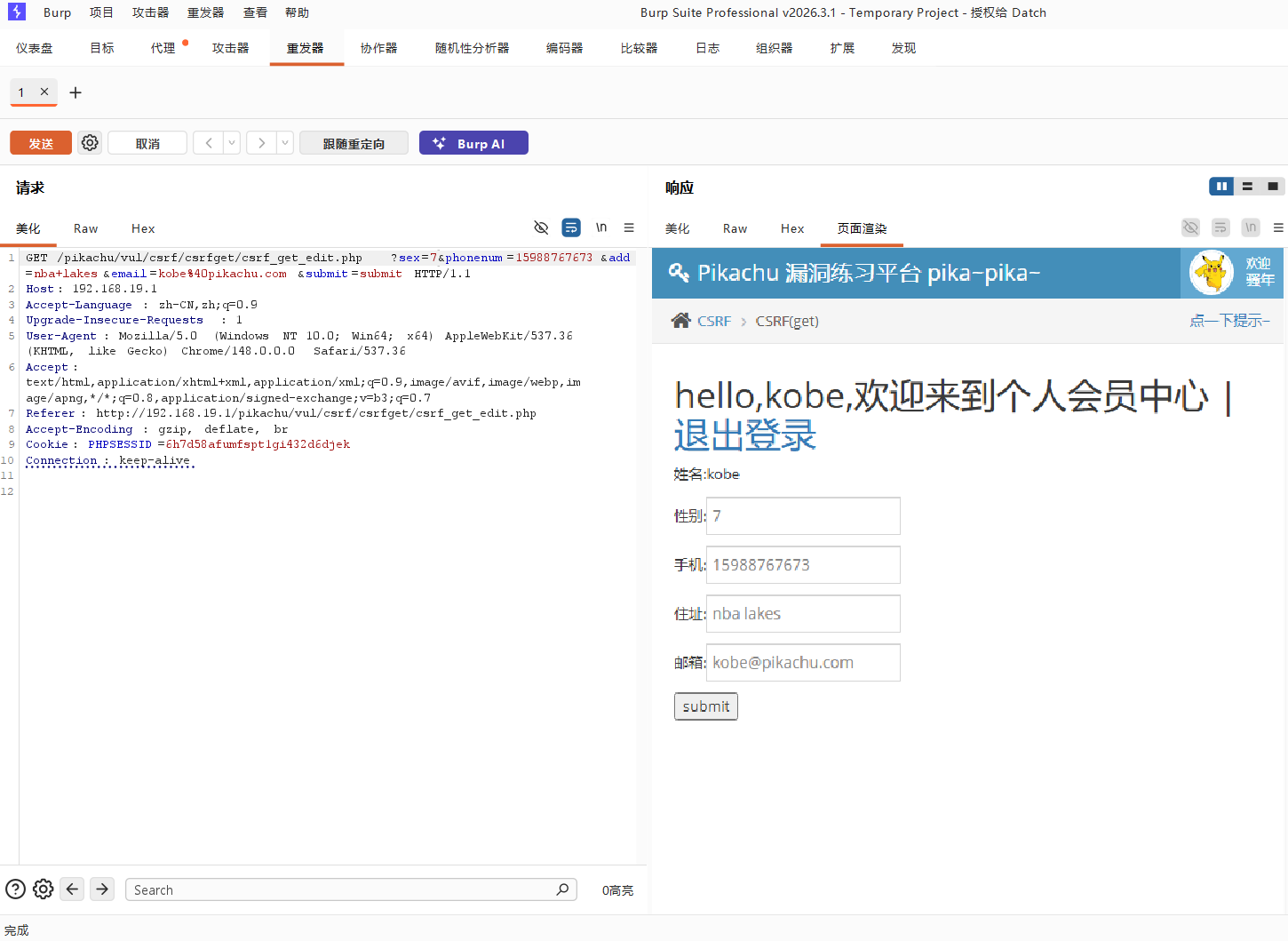Viewport: 1288px width, 941px height.
Task: Open search settings gear at bottom
Action: click(x=44, y=889)
